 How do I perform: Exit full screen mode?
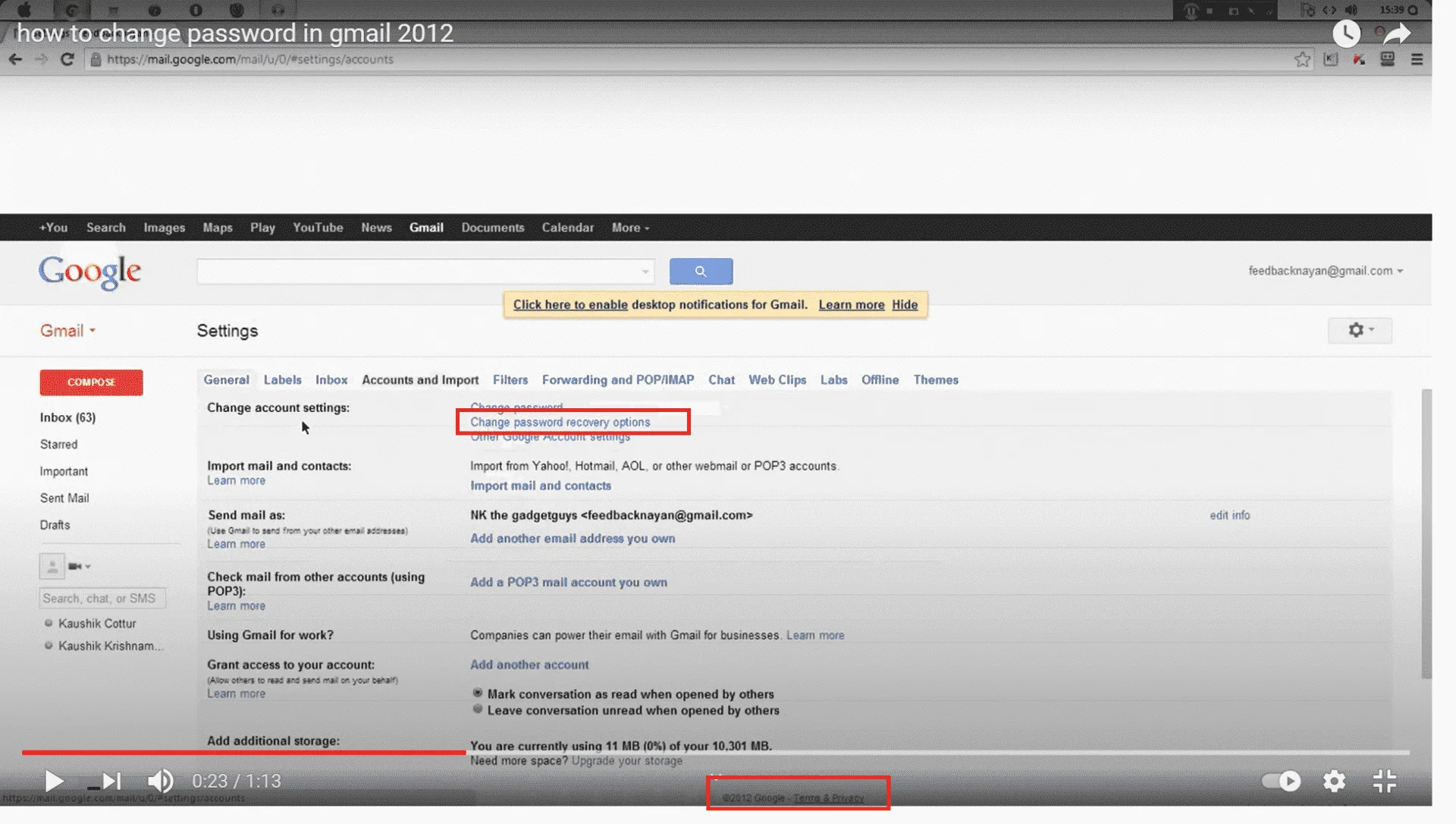1385,781
